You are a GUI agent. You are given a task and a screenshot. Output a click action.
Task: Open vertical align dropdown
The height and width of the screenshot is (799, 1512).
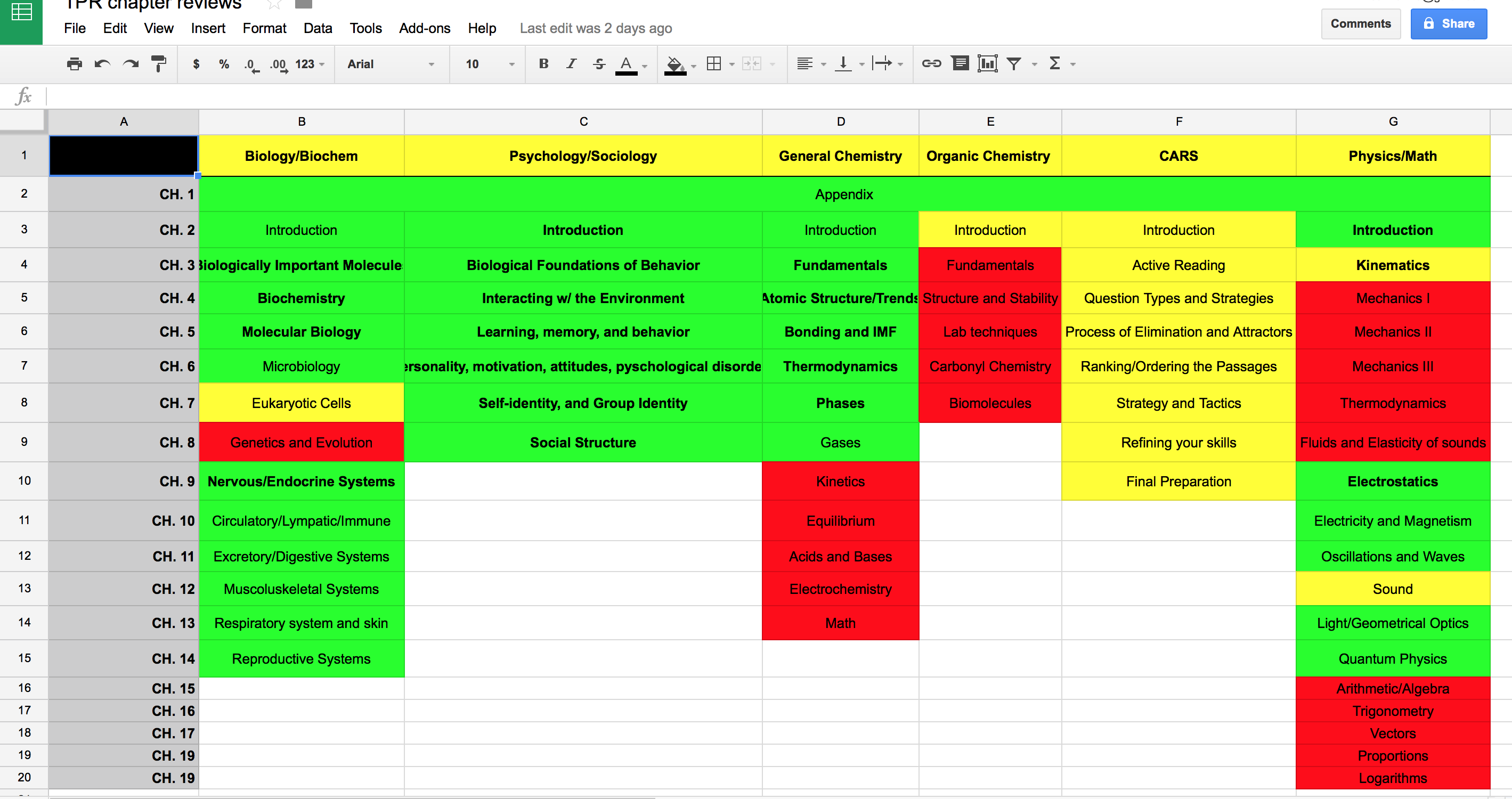tap(849, 64)
